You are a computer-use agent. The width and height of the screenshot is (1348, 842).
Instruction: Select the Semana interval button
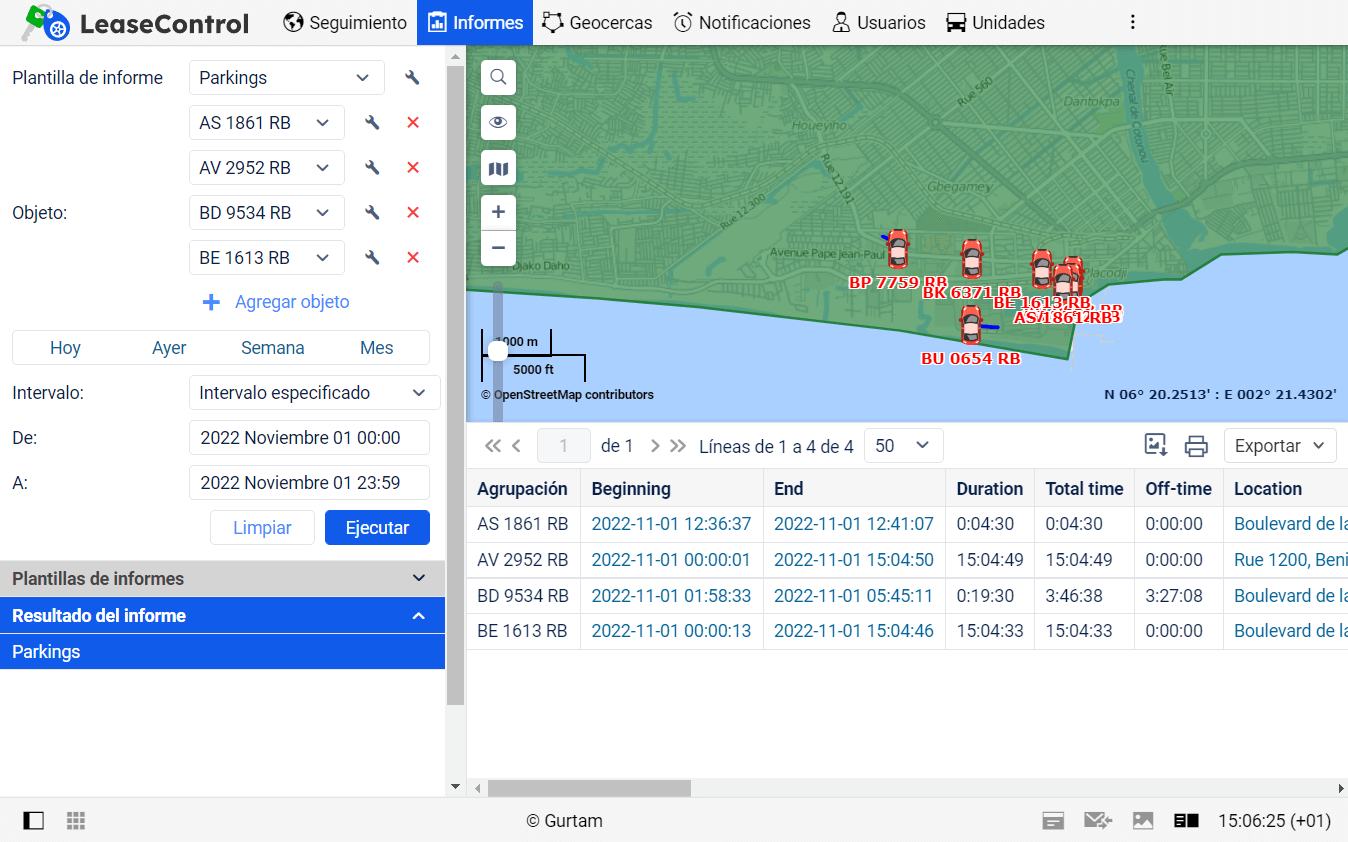[273, 348]
